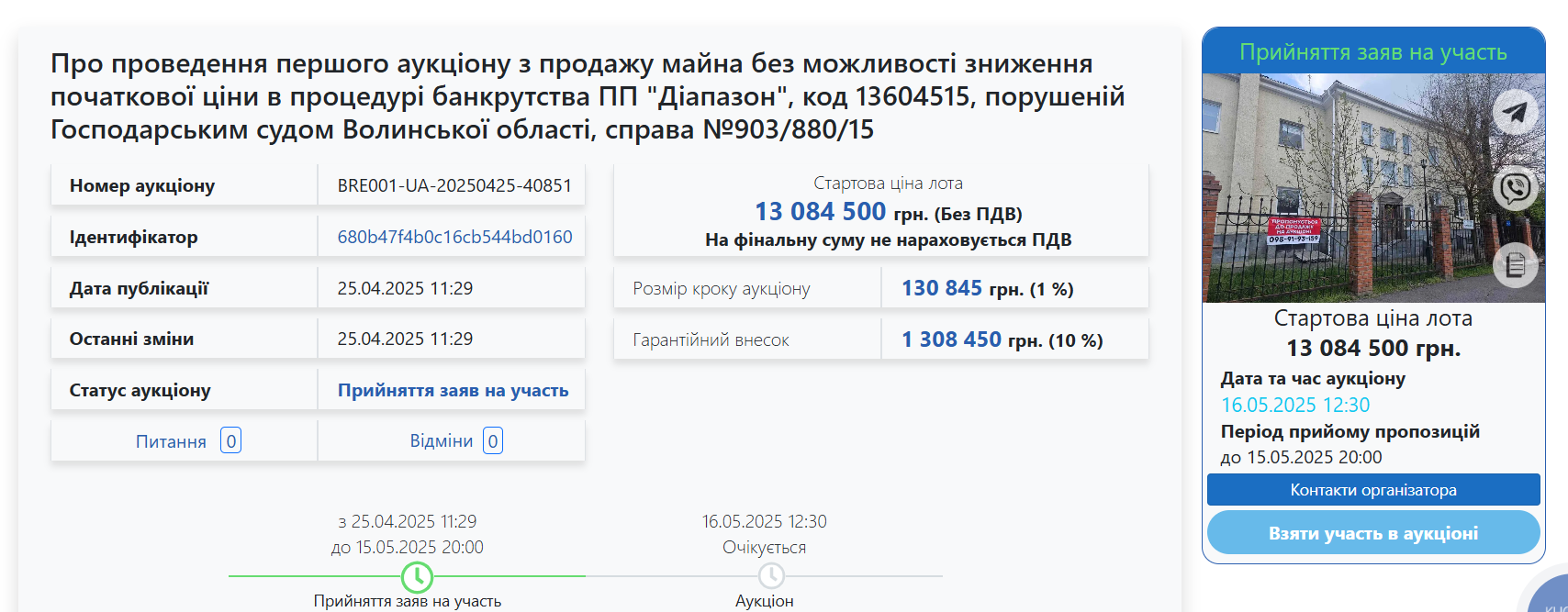Click the starting price 13 084 500 in the centre panel
Viewport: 1568px width, 612px height.
click(x=820, y=212)
